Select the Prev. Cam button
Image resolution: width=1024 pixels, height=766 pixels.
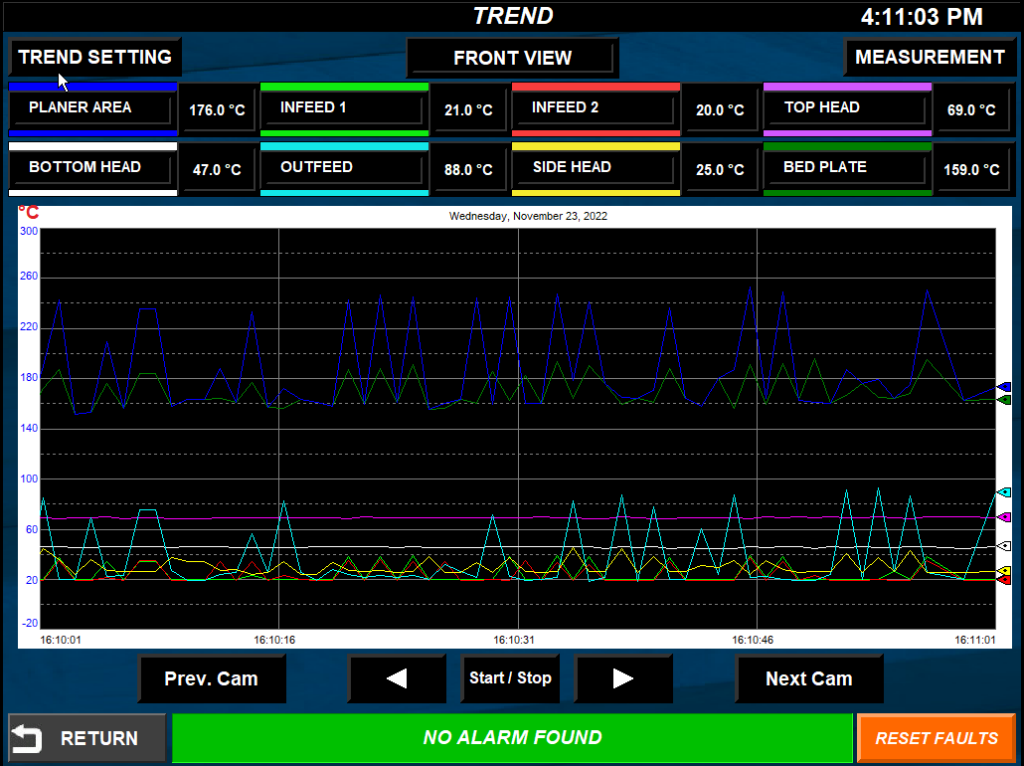[x=211, y=679]
